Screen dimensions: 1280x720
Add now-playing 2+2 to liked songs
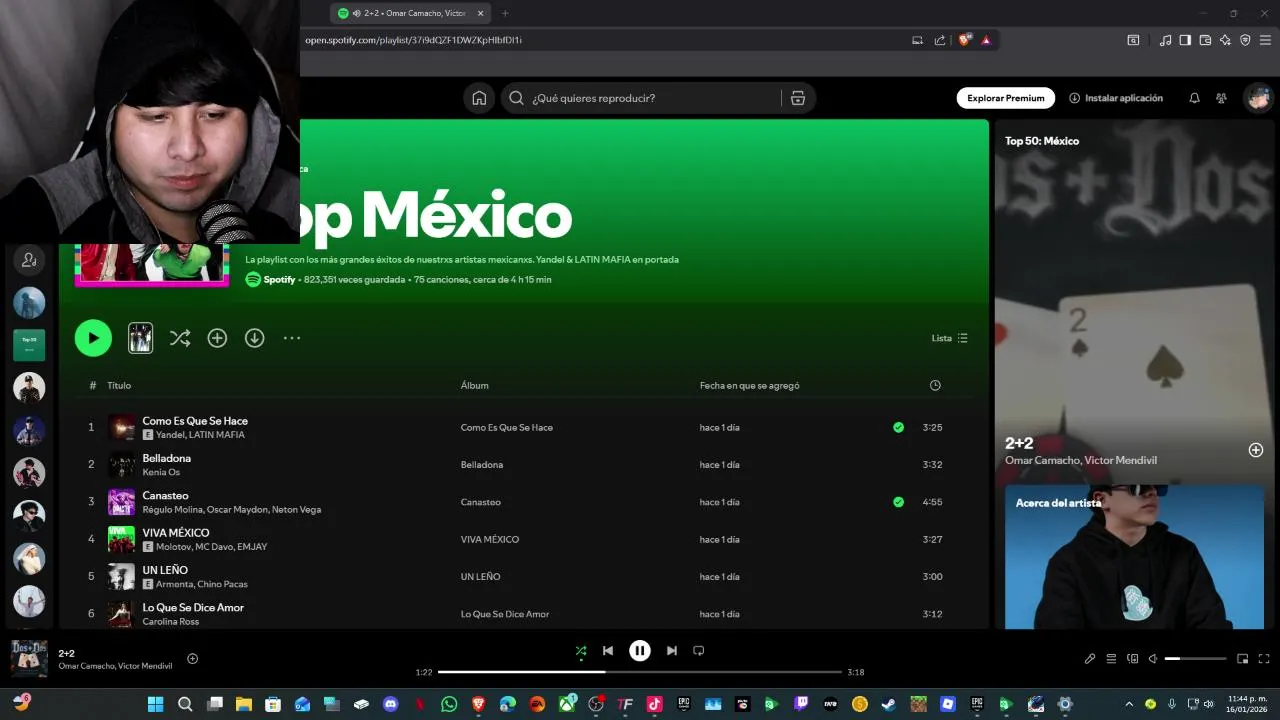193,658
